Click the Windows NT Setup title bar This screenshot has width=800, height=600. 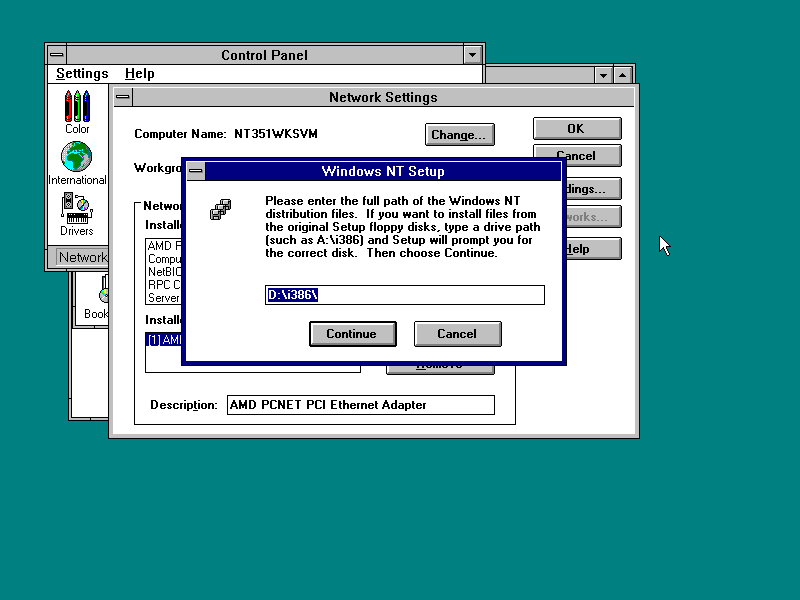pos(383,171)
